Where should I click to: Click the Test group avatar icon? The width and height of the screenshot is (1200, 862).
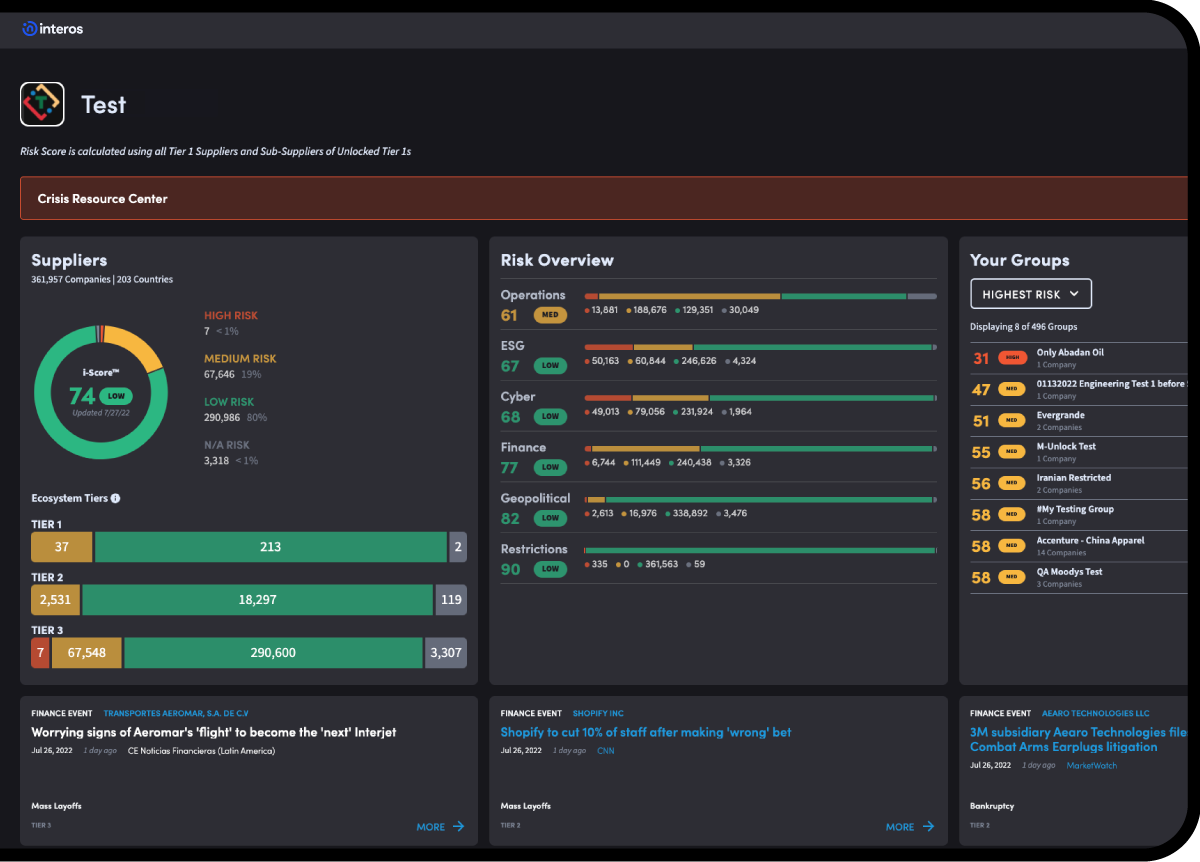[42, 104]
